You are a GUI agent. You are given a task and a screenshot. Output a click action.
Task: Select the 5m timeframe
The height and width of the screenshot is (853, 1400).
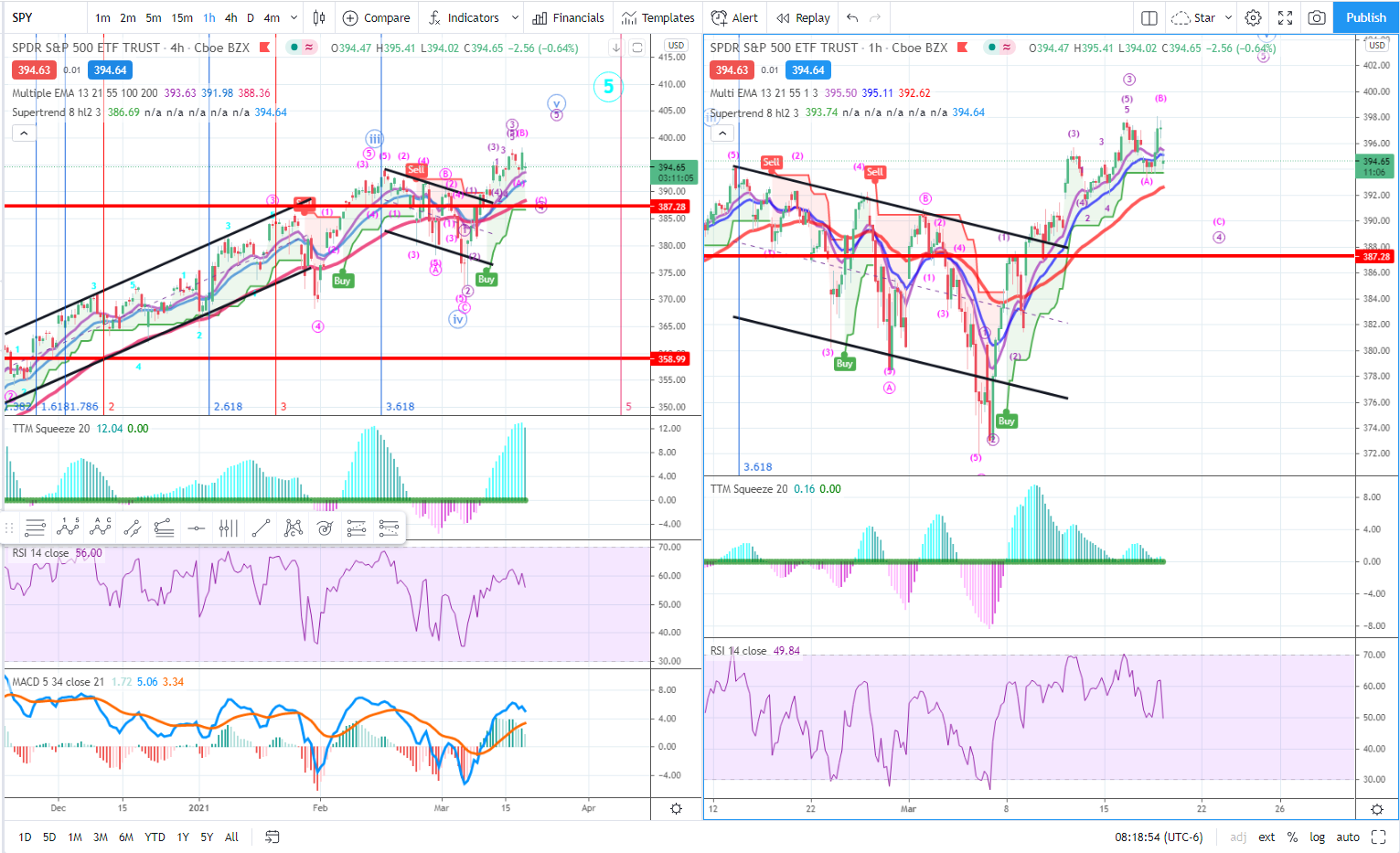(154, 17)
